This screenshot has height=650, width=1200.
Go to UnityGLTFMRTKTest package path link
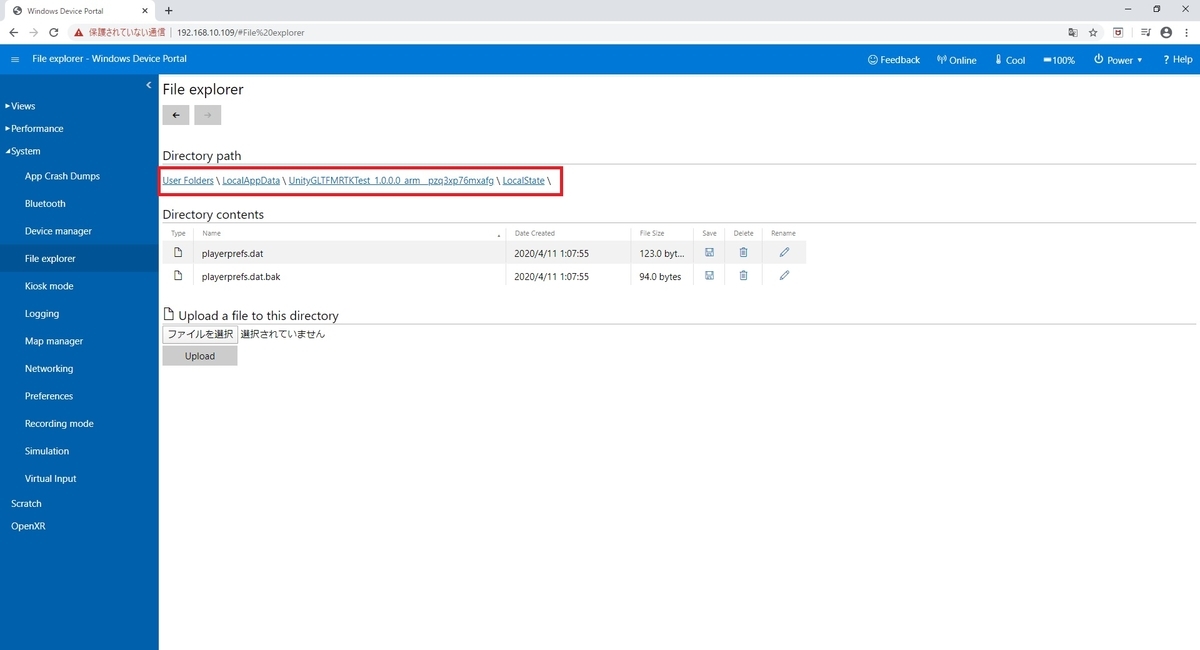pyautogui.click(x=391, y=181)
